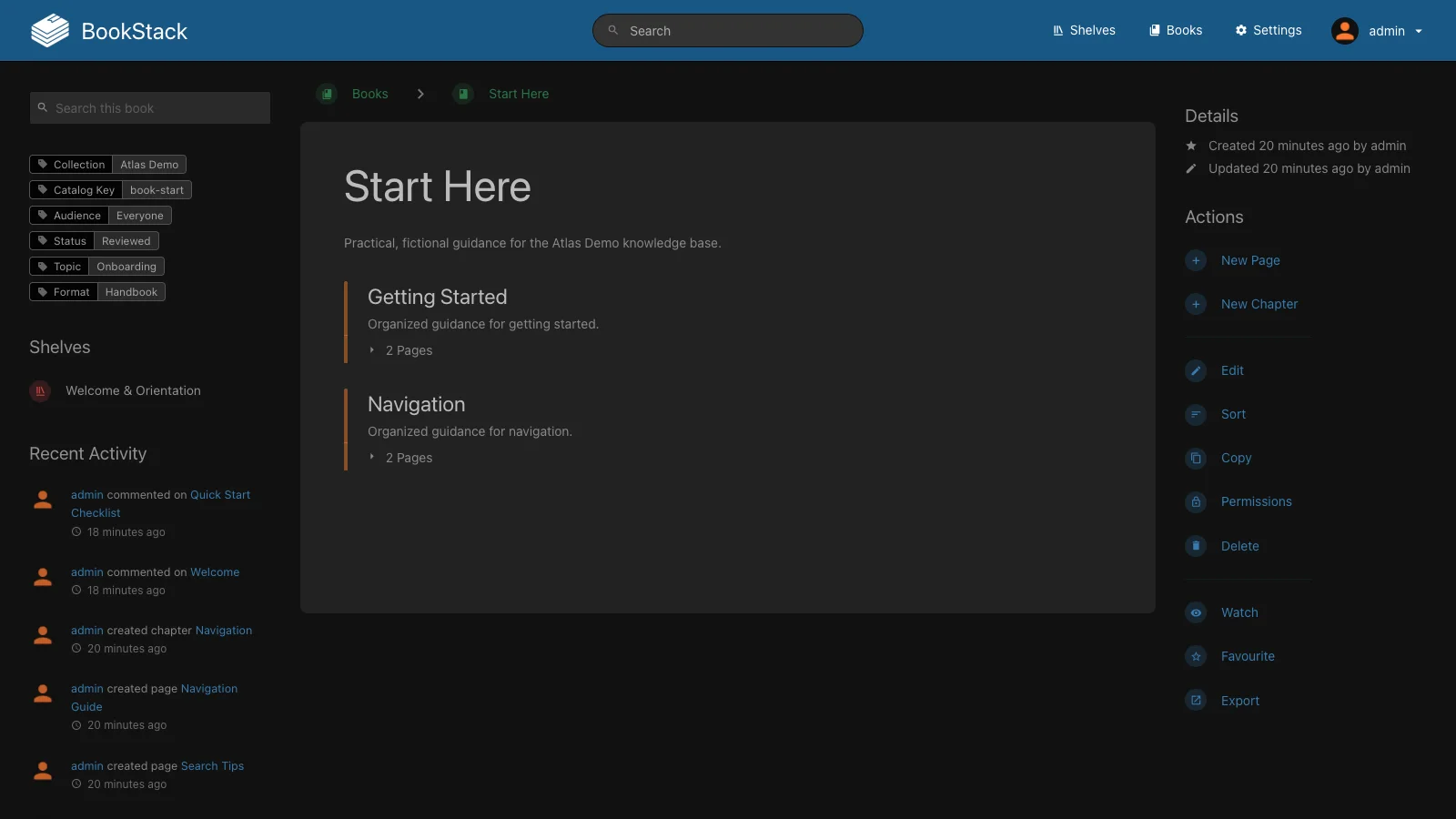Screen dimensions: 1456x819
Task: Click the Delete trash icon
Action: click(1196, 546)
